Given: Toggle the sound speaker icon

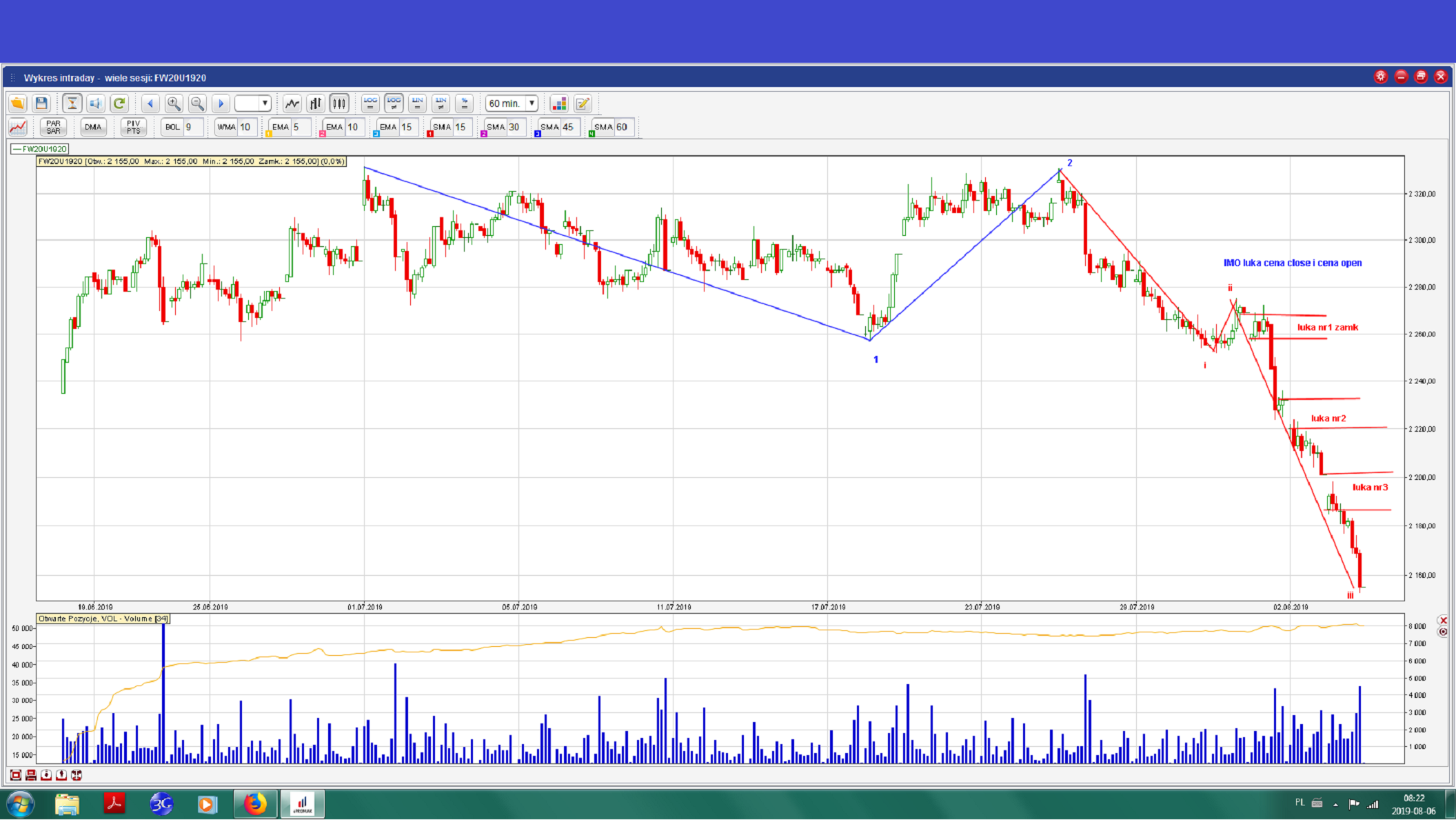Looking at the screenshot, I should [96, 103].
